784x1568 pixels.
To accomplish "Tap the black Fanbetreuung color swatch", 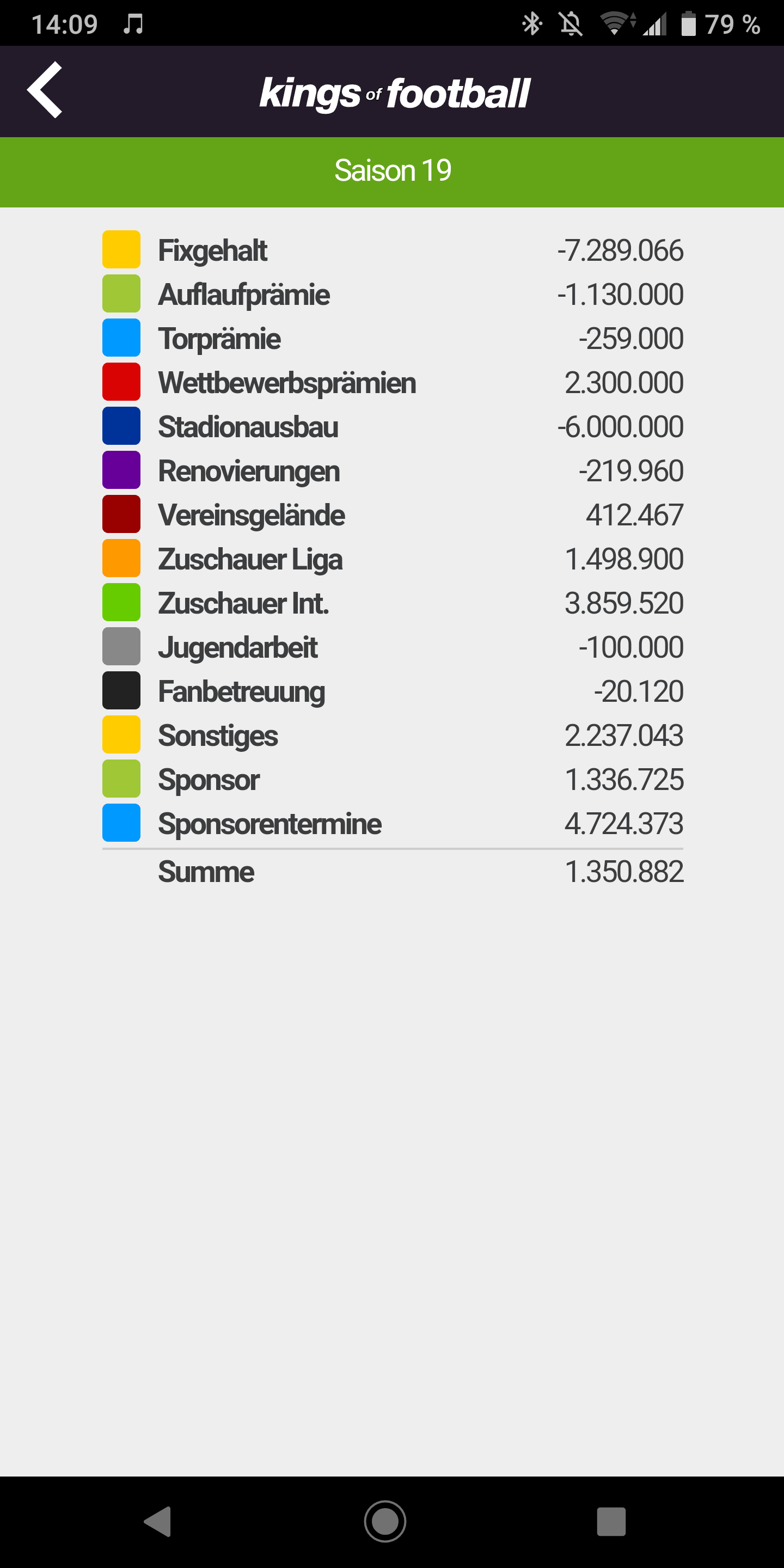I will [121, 690].
